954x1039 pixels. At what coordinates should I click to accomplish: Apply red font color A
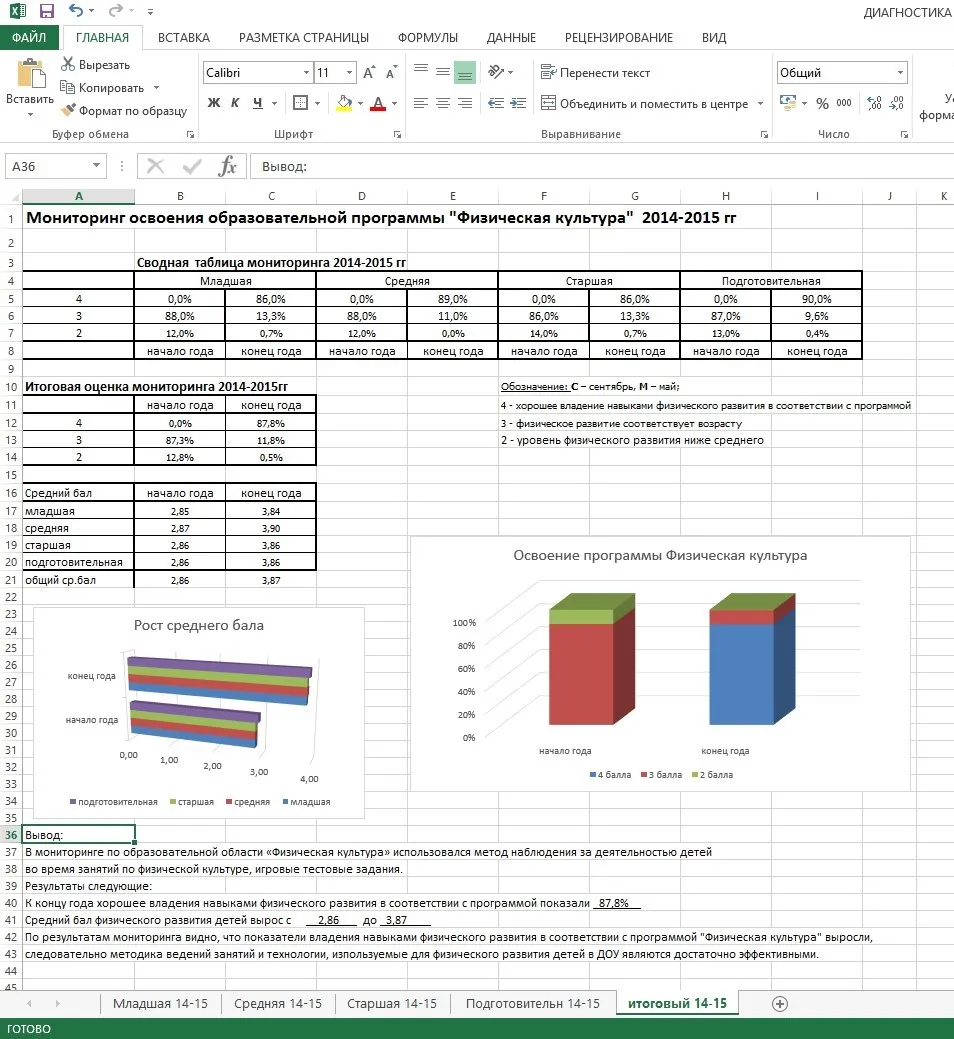(x=378, y=103)
